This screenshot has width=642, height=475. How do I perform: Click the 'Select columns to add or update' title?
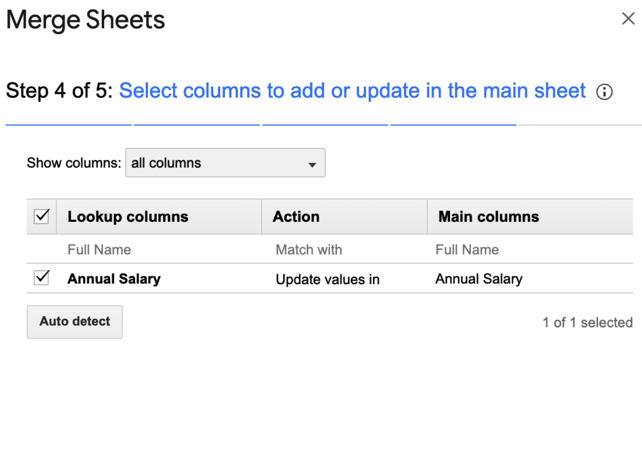point(352,91)
